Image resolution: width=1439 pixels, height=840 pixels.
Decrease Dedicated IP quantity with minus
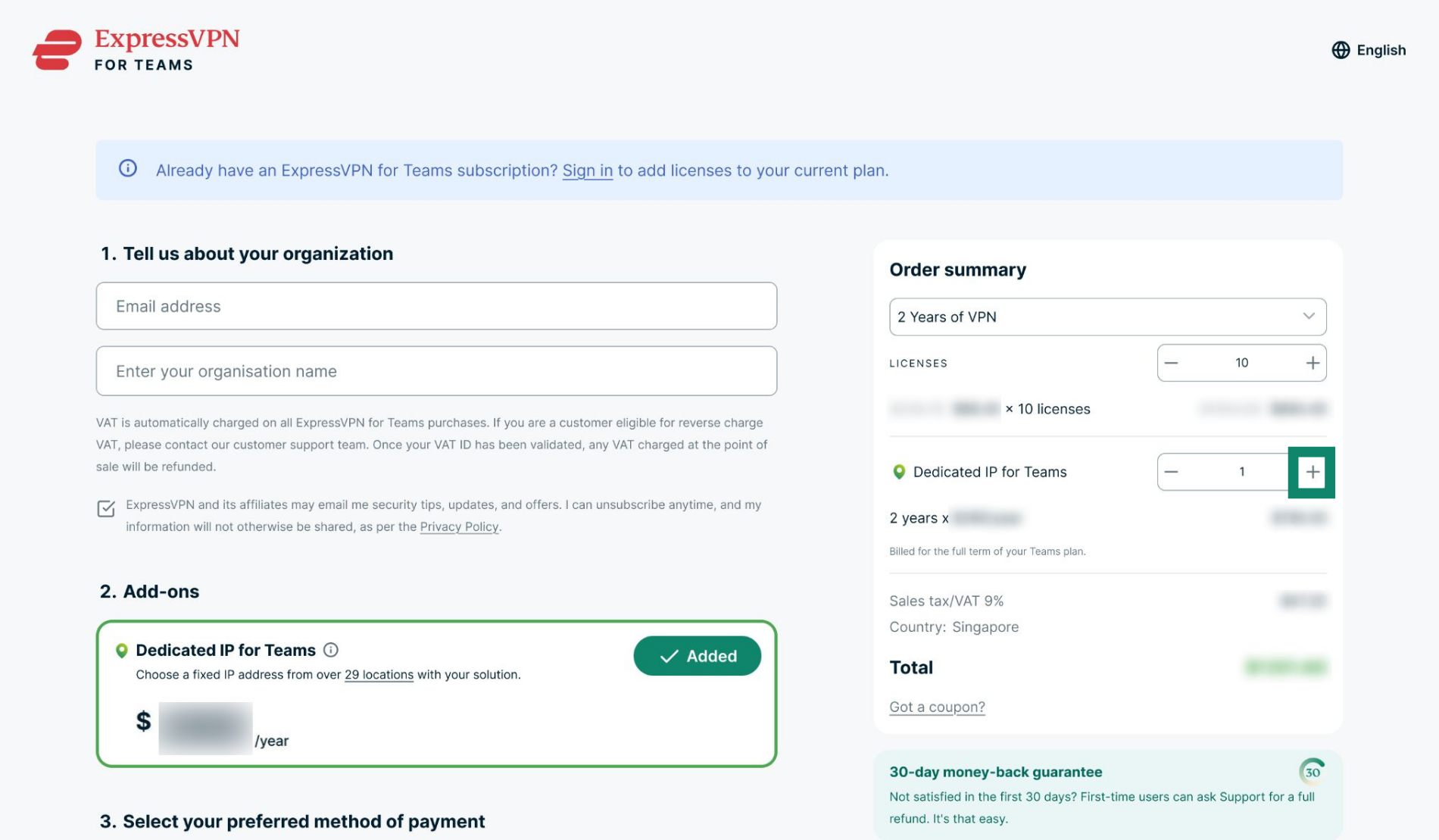(1171, 472)
